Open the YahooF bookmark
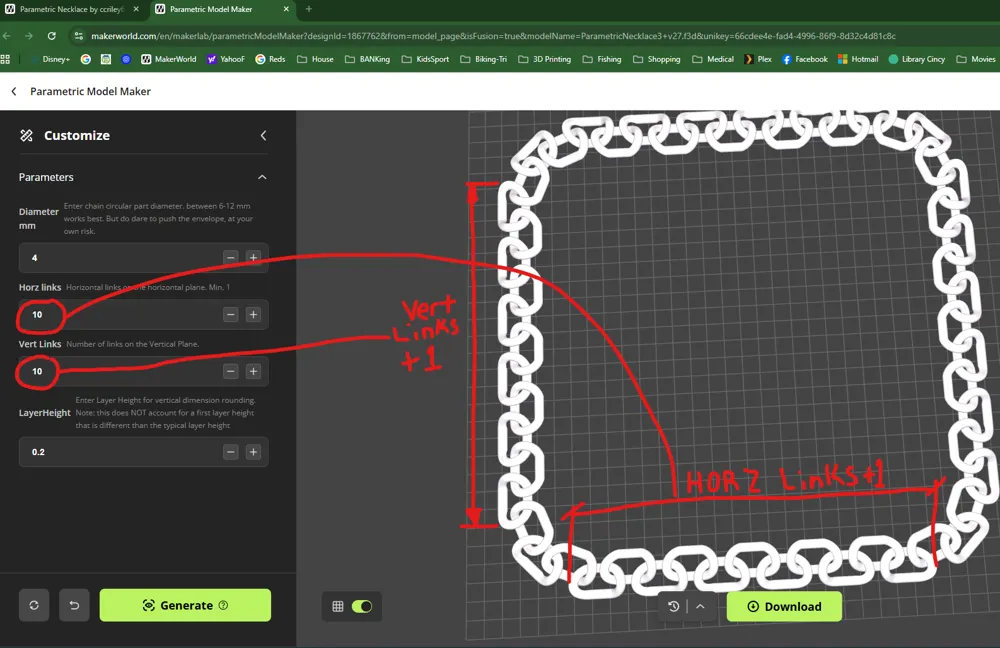The image size is (1000, 648). (x=226, y=59)
